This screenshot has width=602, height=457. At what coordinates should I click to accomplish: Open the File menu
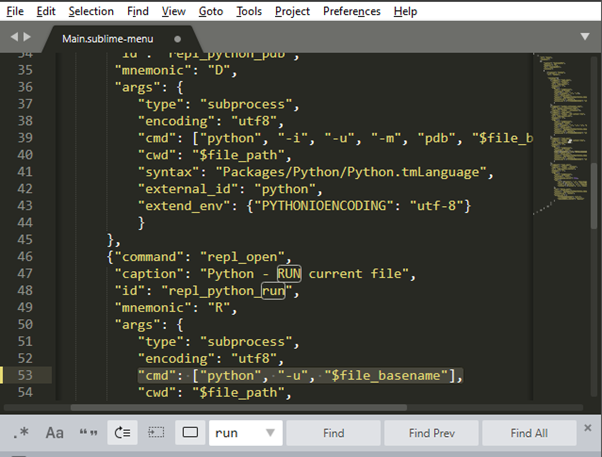click(15, 11)
